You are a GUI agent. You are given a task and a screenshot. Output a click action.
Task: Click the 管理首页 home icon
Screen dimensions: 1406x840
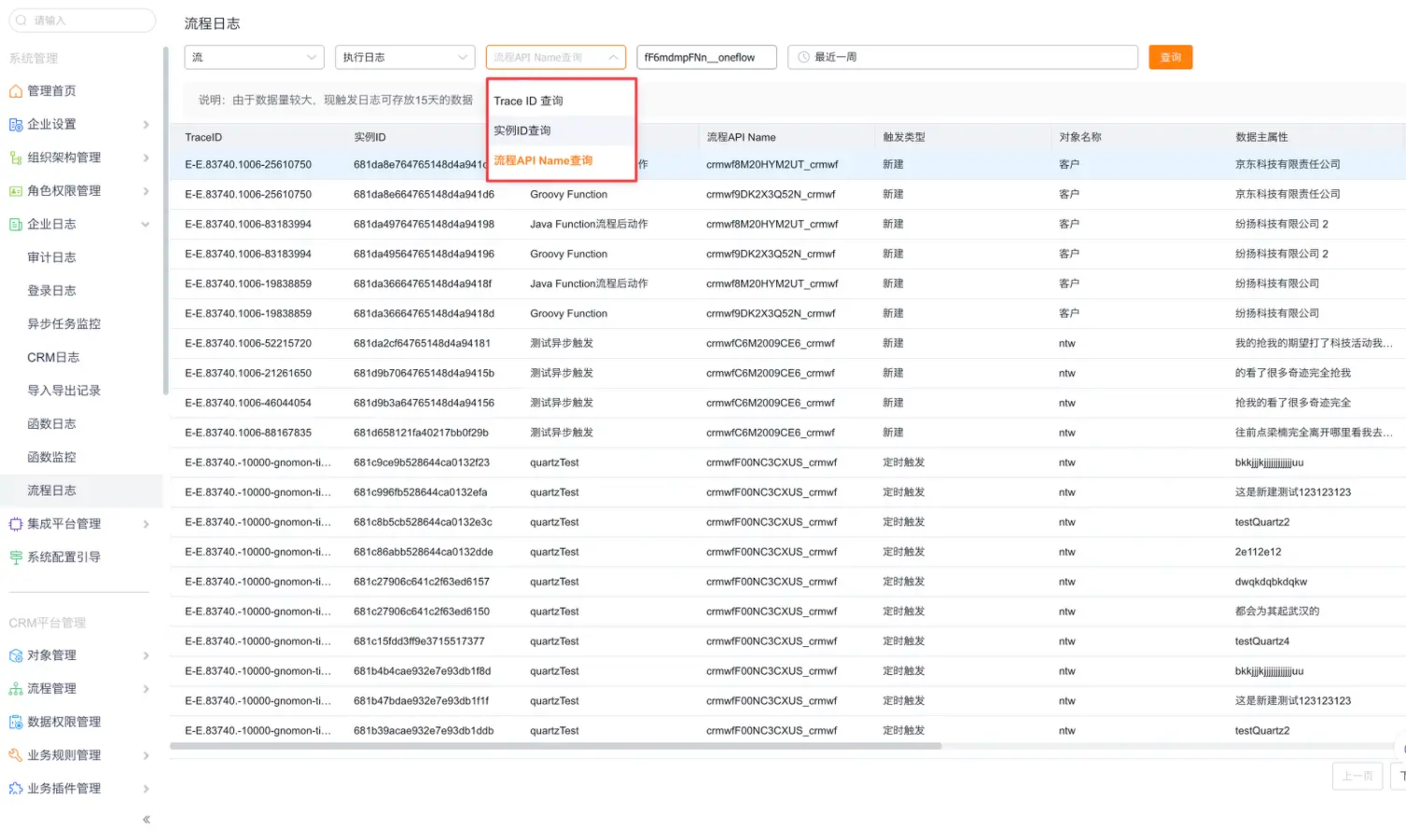(x=16, y=91)
